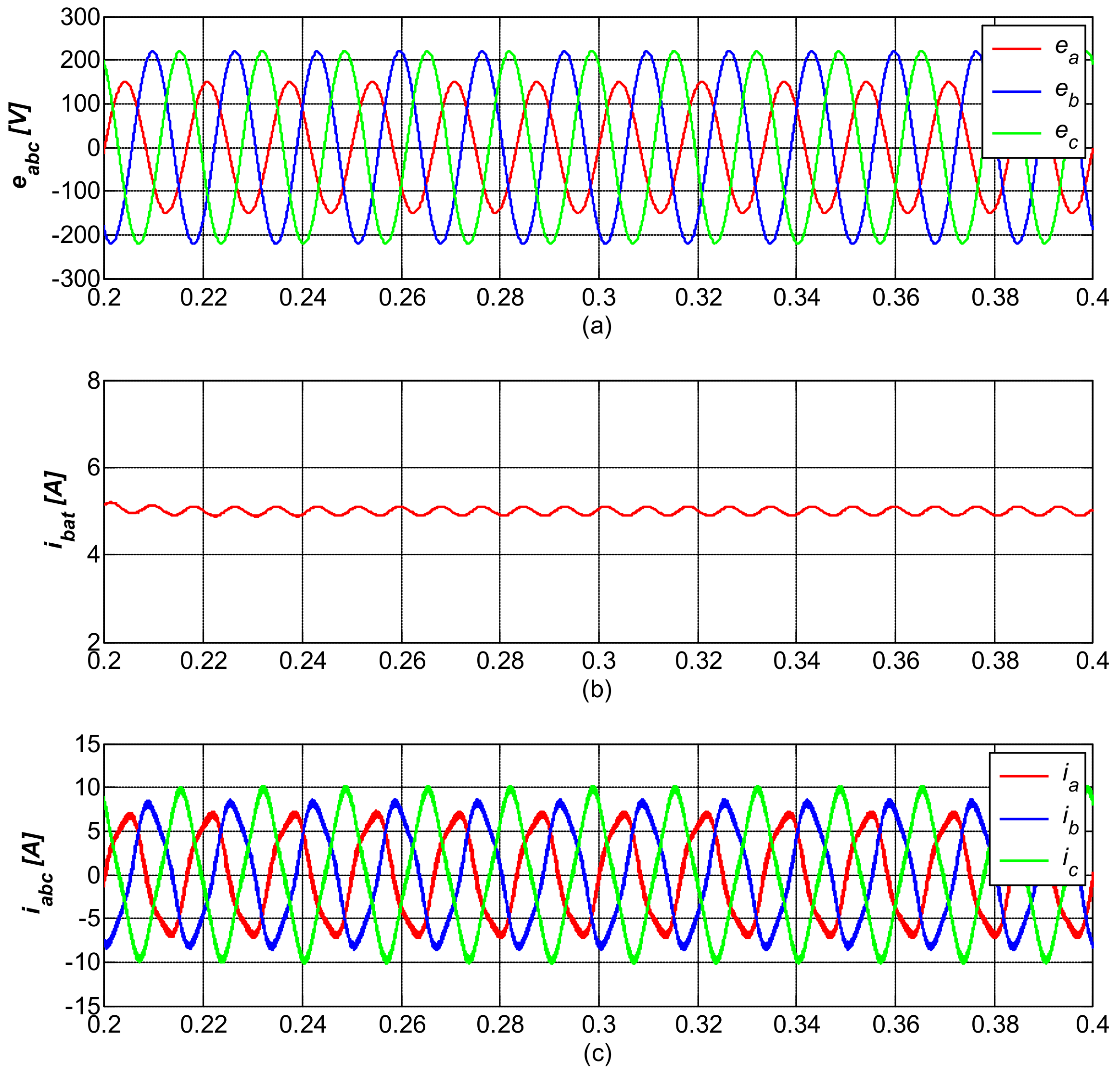Click the 8 tick label on middle plot
The image size is (1120, 1074).
[93, 381]
